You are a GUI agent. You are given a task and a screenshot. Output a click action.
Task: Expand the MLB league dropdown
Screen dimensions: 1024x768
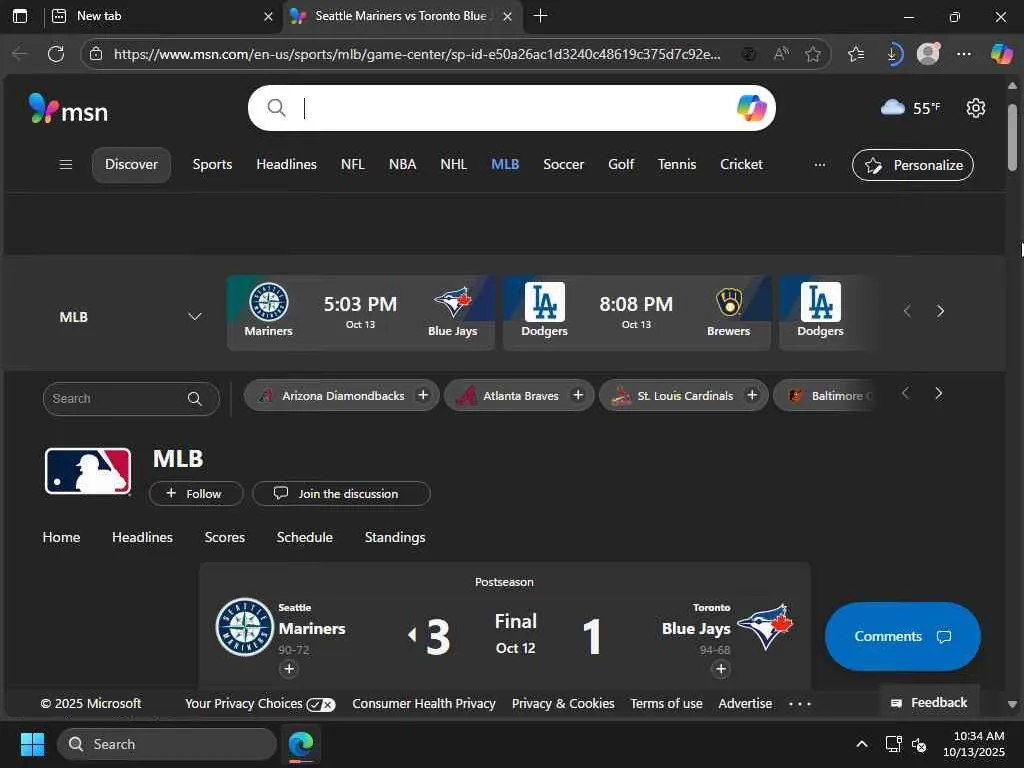click(x=195, y=317)
